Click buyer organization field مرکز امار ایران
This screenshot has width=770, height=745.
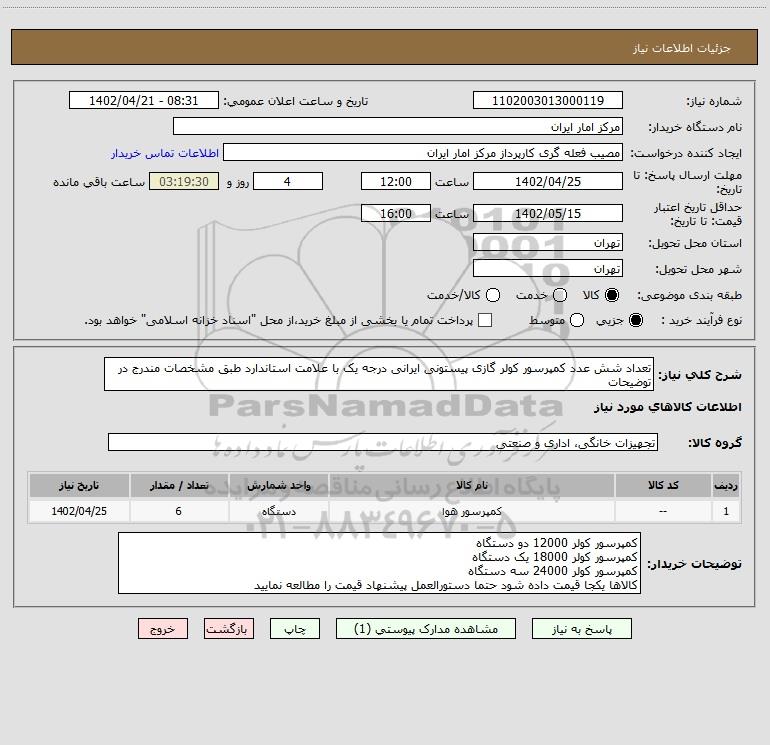[x=398, y=126]
